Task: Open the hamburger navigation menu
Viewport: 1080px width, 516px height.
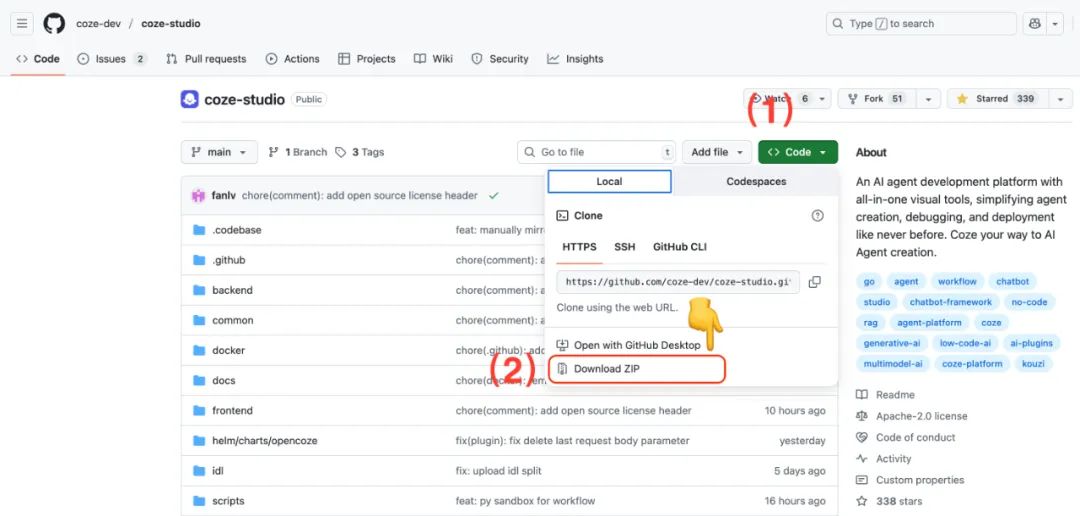Action: click(22, 23)
